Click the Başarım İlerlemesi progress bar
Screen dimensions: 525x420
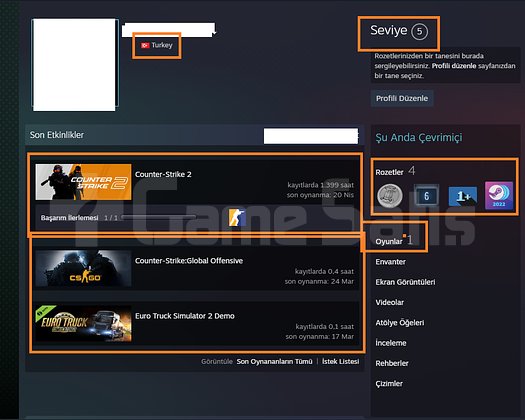[159, 217]
